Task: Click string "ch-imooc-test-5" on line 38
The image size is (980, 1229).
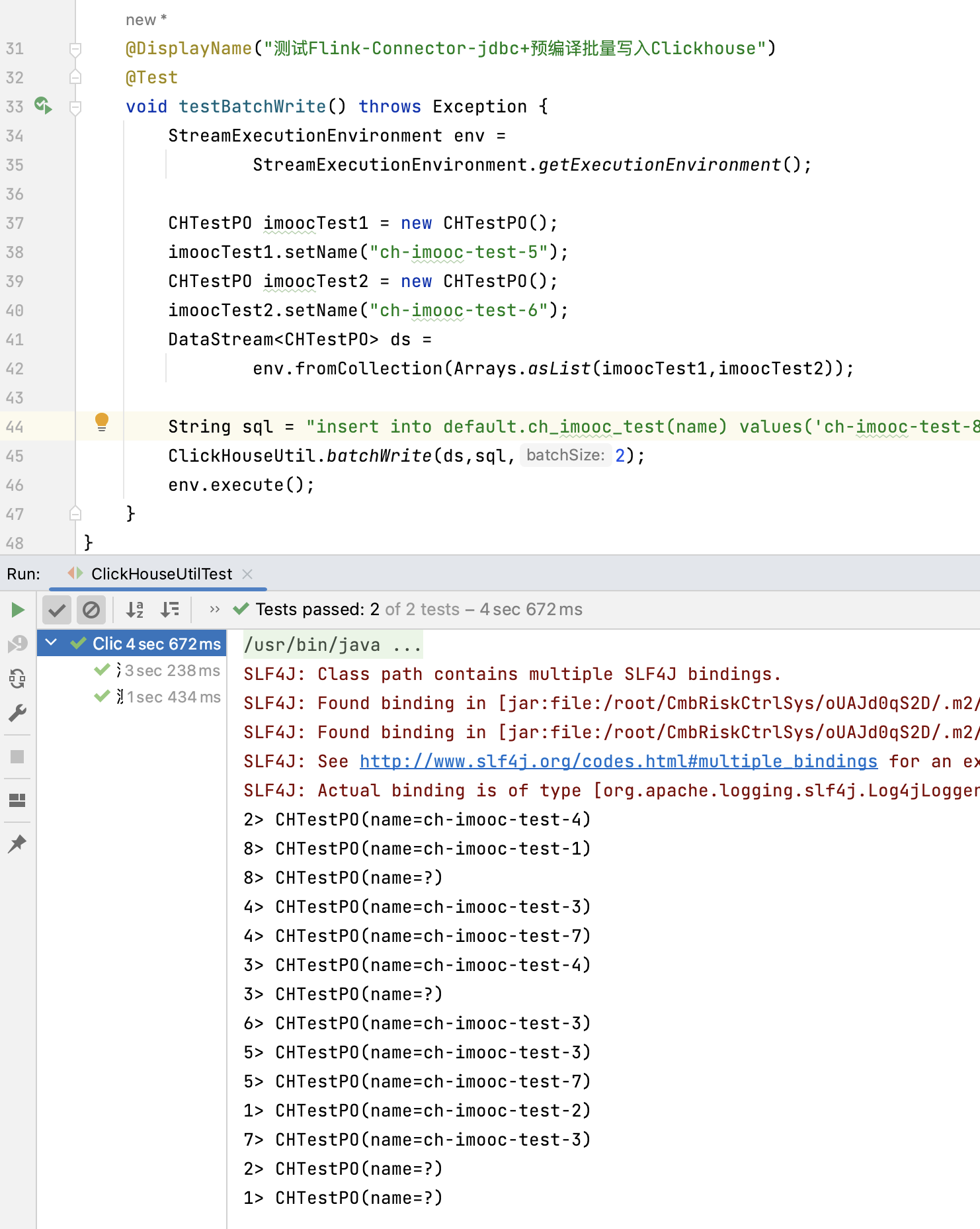Action: pos(459,252)
